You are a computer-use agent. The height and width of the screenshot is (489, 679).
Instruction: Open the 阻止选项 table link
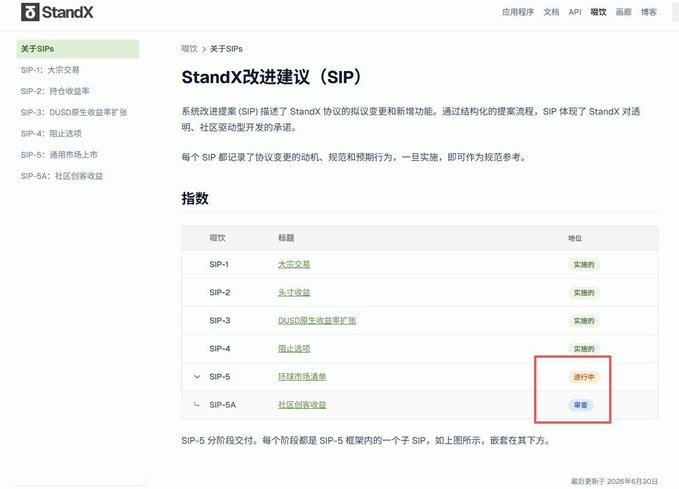point(294,349)
